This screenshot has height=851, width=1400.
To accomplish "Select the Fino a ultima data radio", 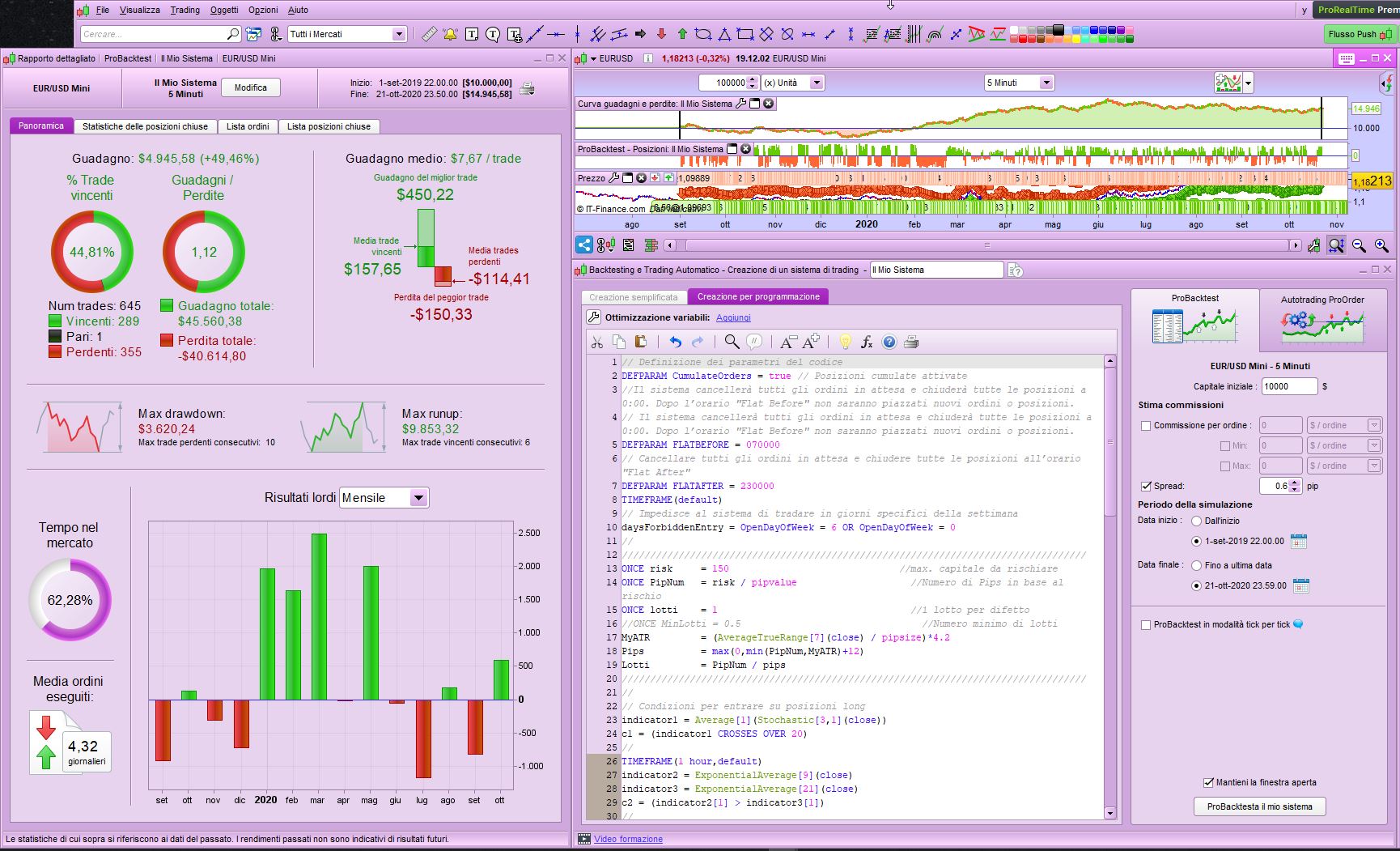I will pos(1196,565).
